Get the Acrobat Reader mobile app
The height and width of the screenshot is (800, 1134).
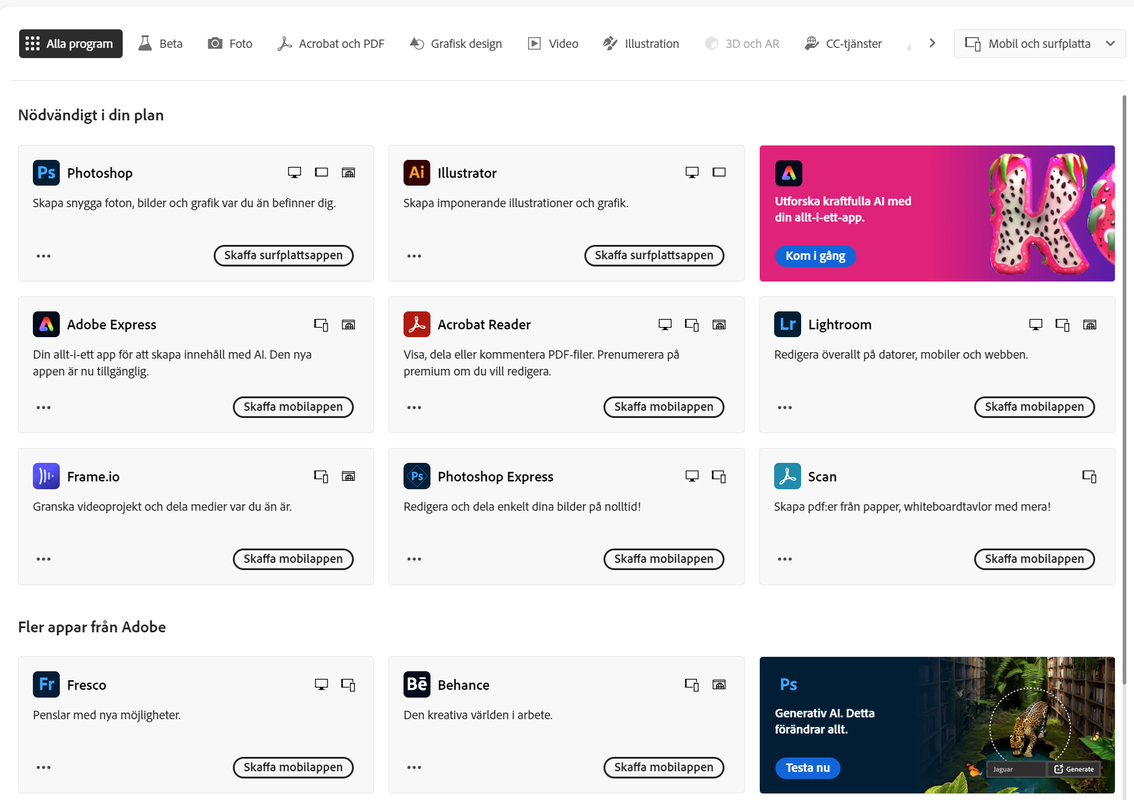664,407
